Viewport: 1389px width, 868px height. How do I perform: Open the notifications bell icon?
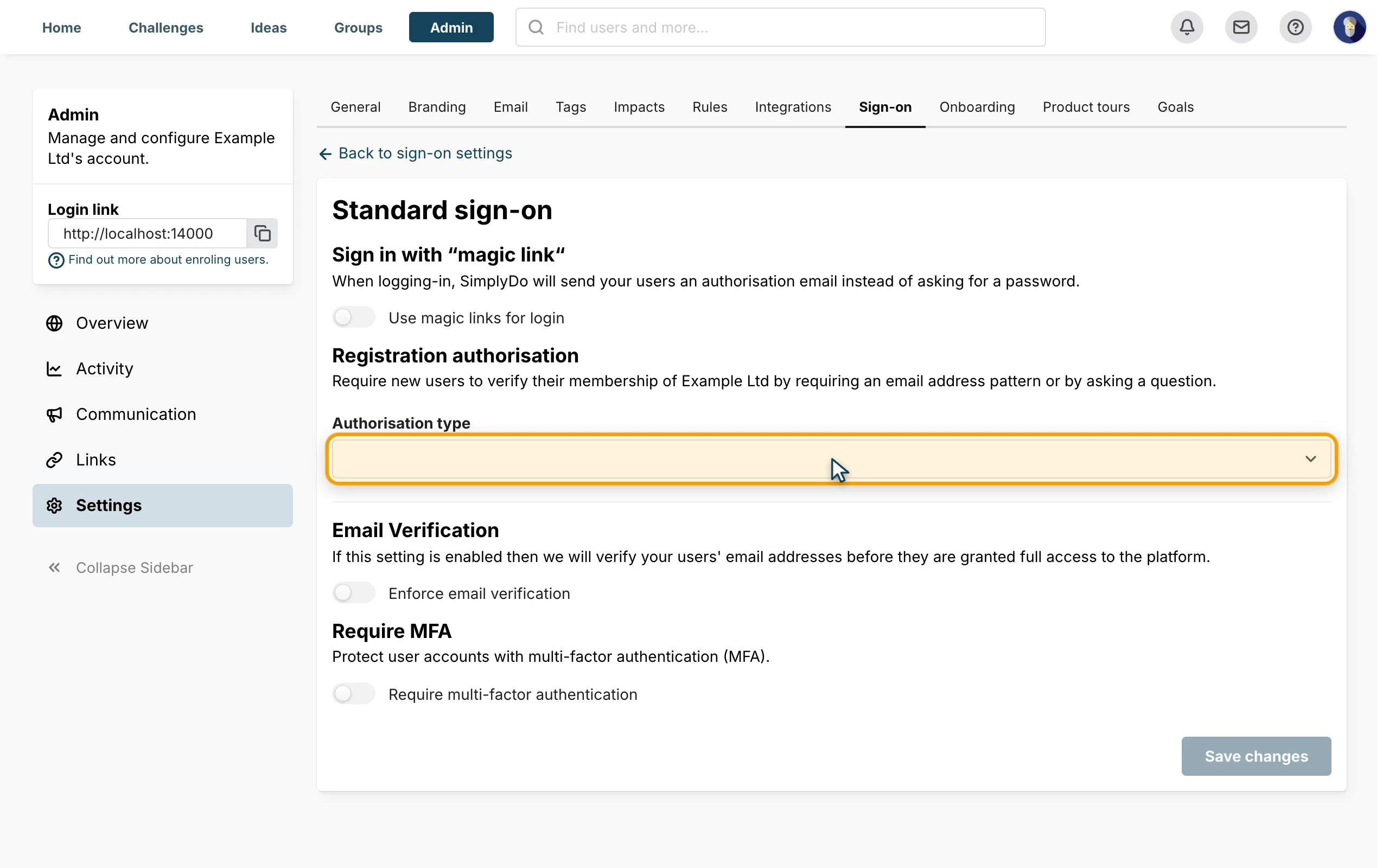coord(1187,27)
